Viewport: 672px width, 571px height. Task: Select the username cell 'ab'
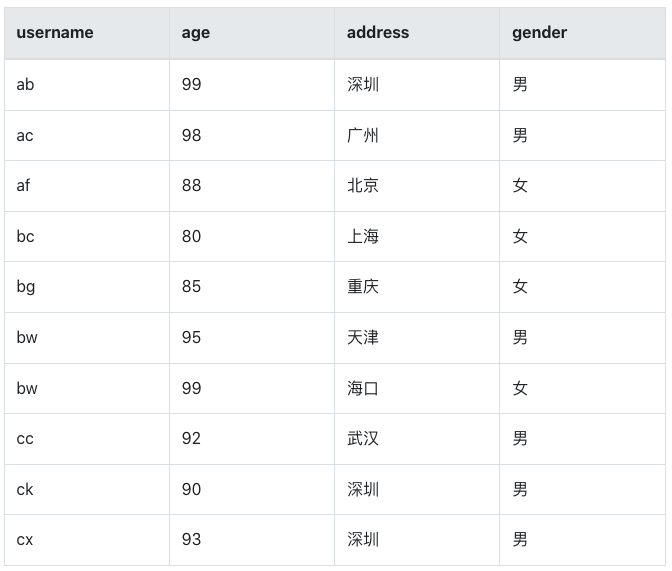point(25,85)
